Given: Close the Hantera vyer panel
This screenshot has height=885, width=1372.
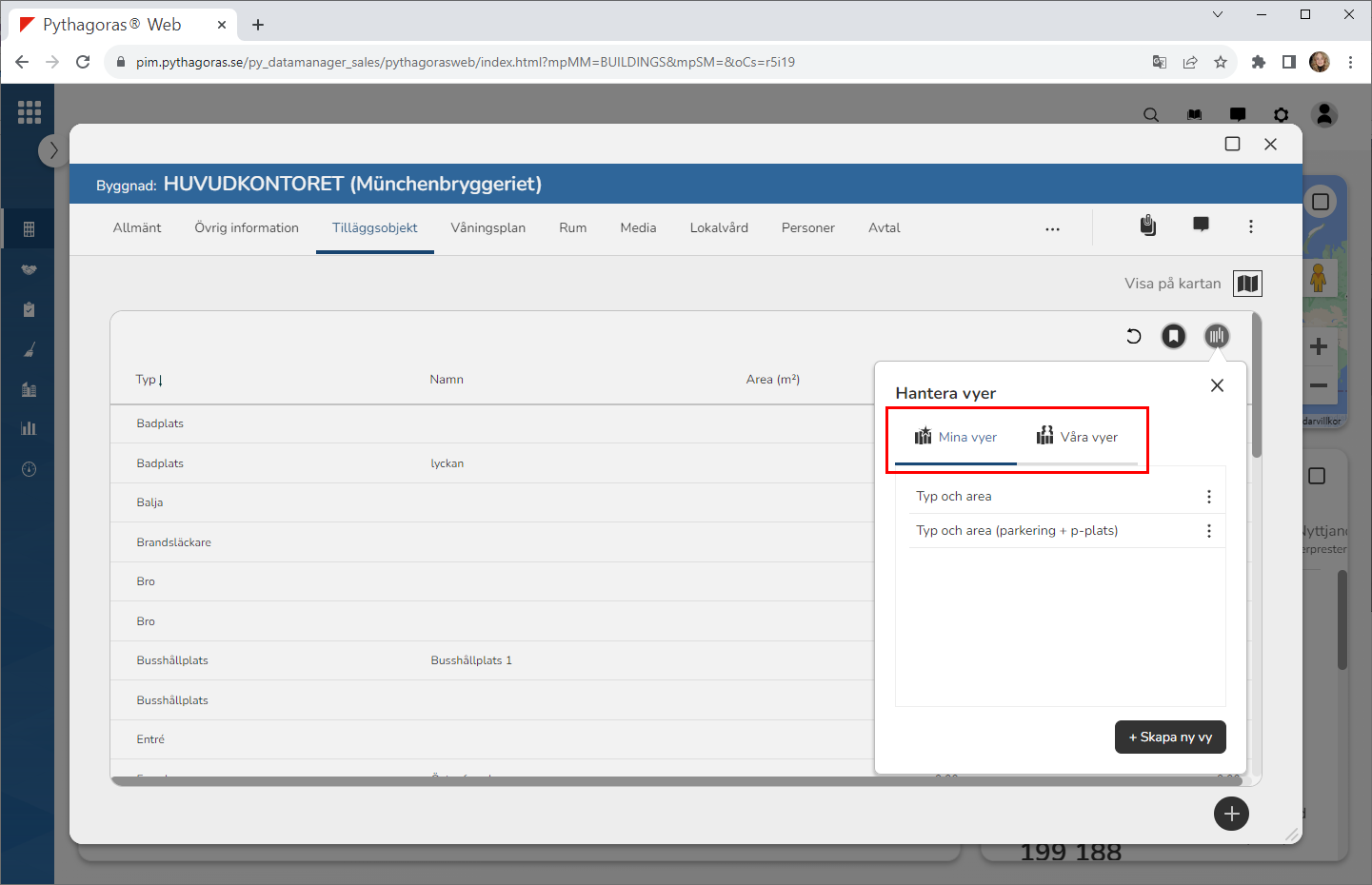Looking at the screenshot, I should click(x=1217, y=385).
